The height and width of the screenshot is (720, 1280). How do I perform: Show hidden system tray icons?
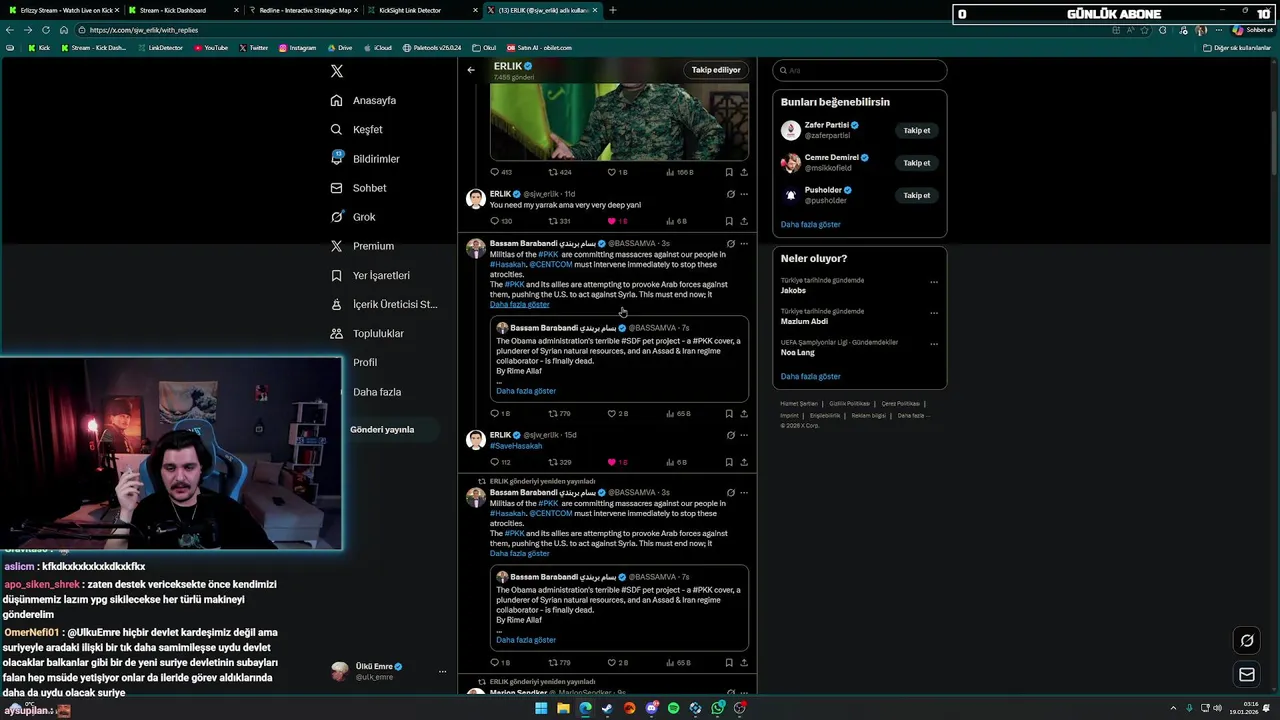point(1173,708)
